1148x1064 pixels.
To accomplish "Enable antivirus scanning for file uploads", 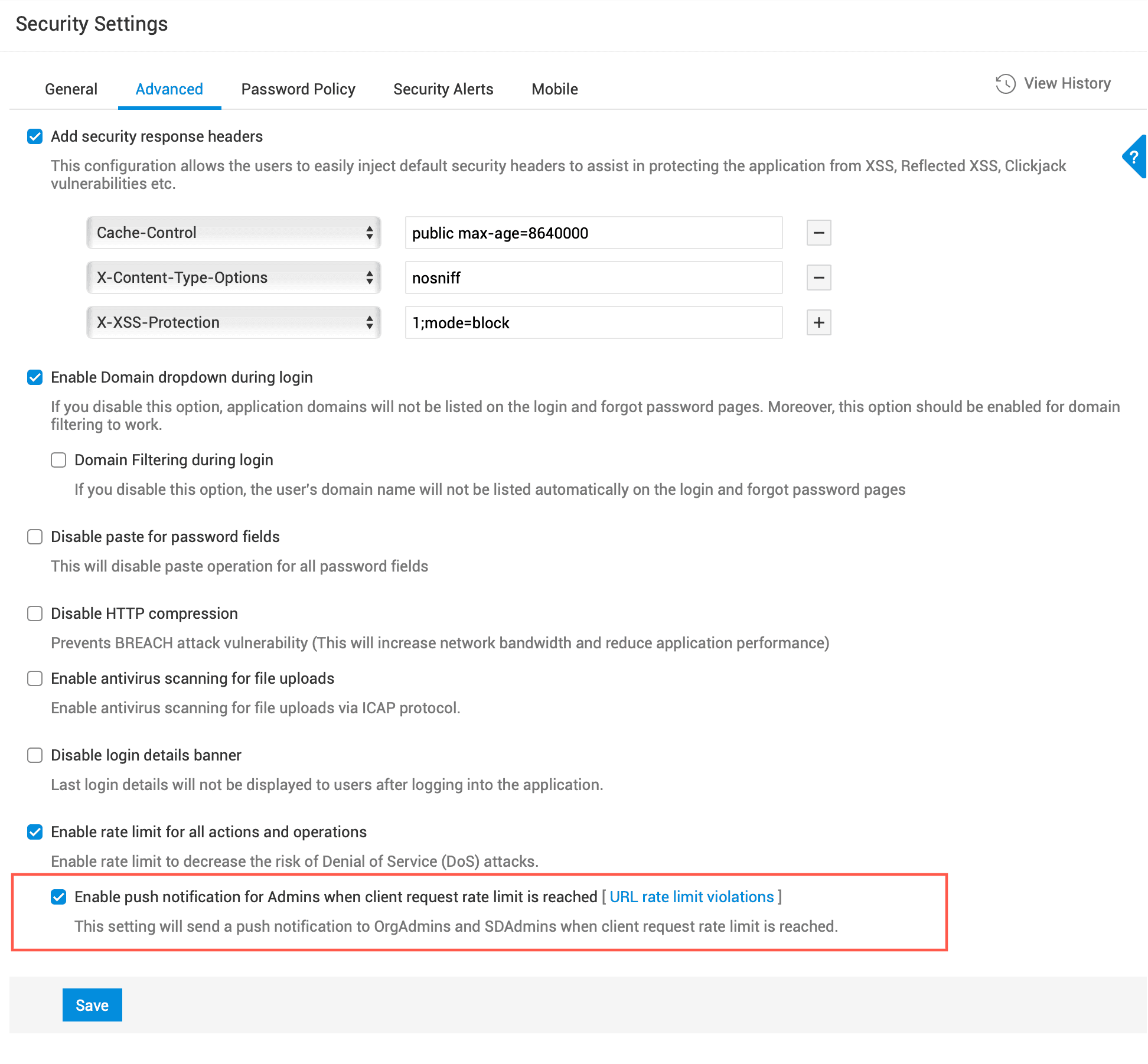I will coord(35,678).
